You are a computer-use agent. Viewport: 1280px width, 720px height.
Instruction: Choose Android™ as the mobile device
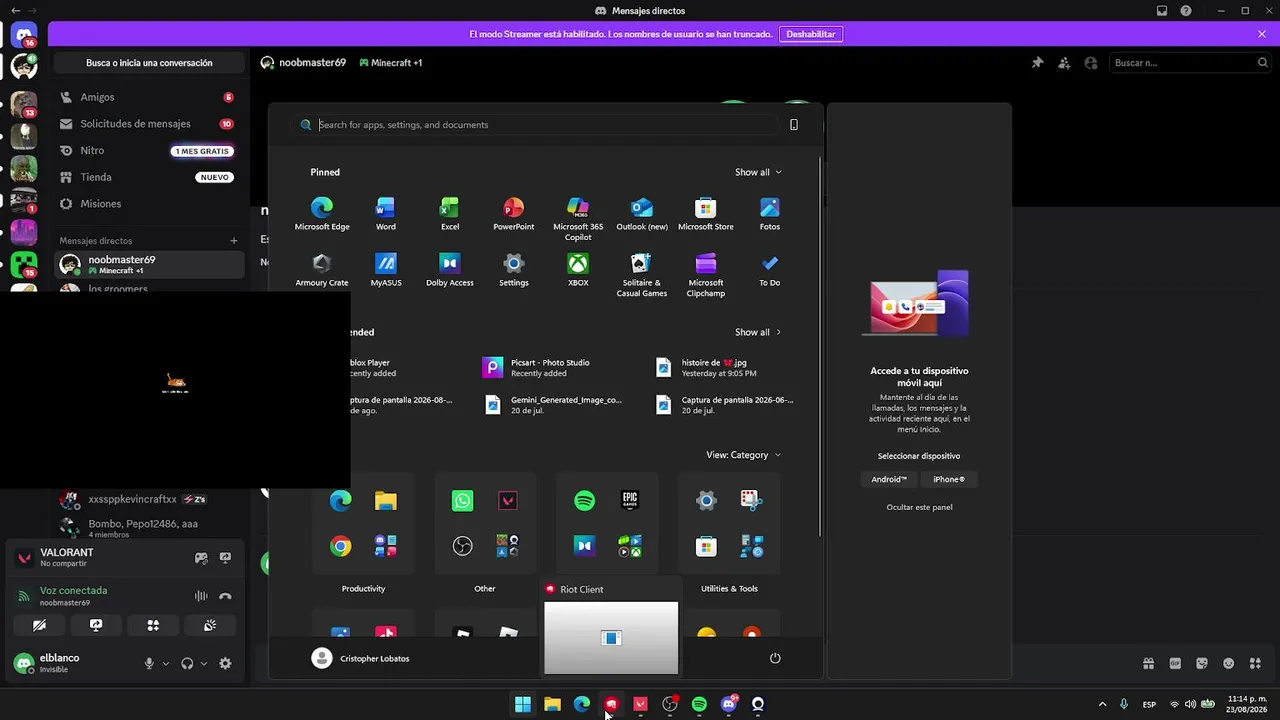coord(889,479)
